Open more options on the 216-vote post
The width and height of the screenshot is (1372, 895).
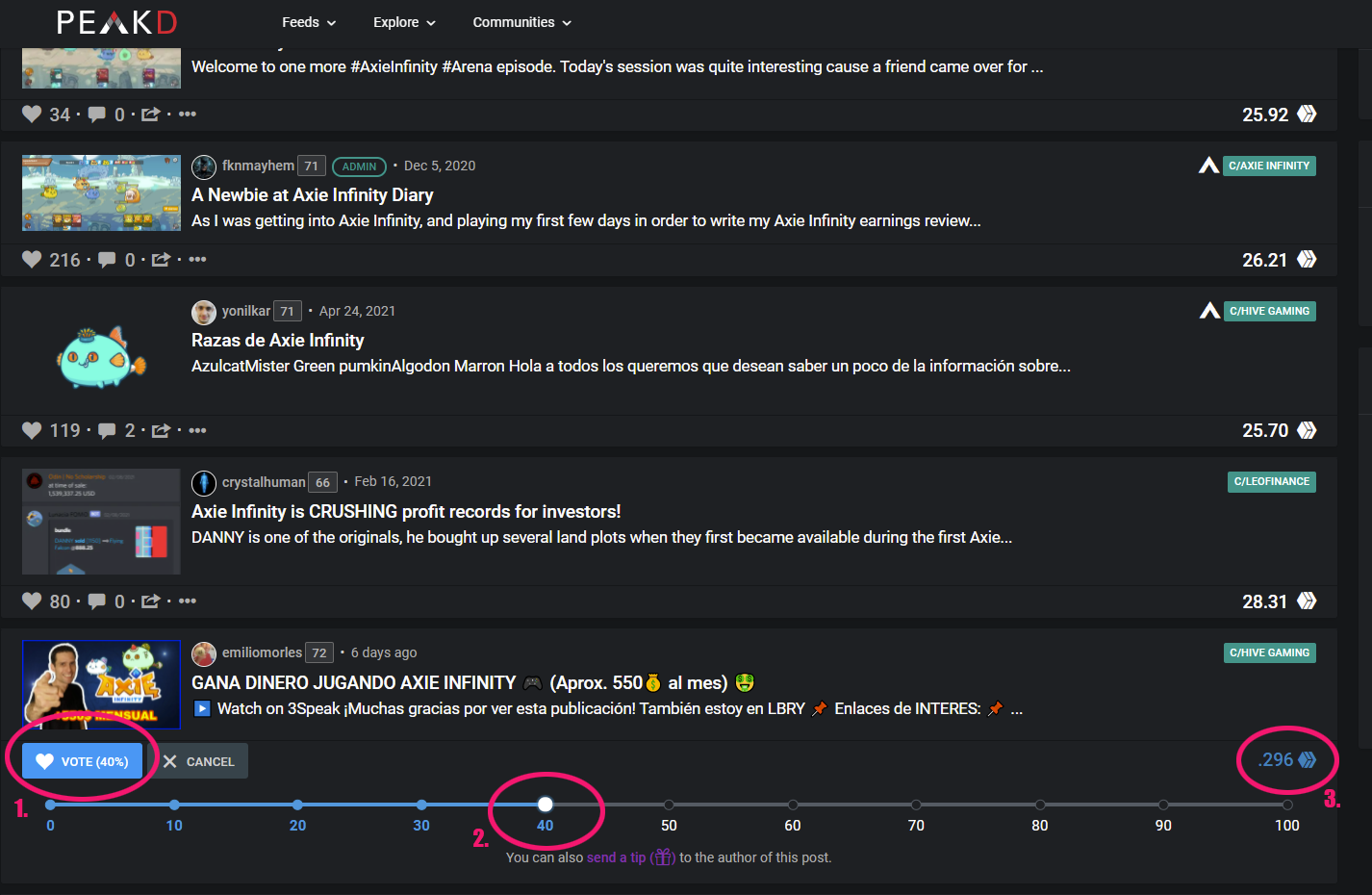(197, 260)
